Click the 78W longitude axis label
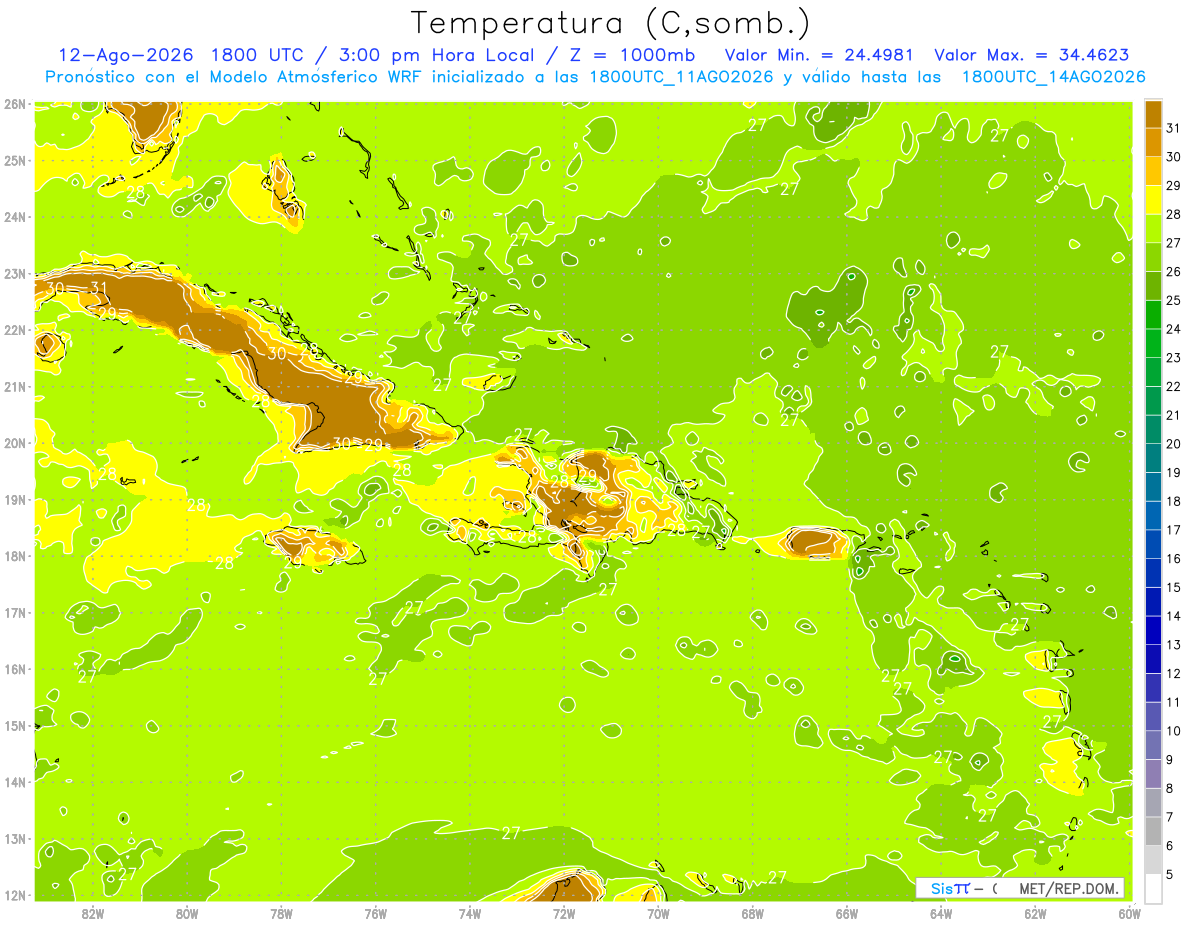1200x927 pixels. tap(281, 913)
